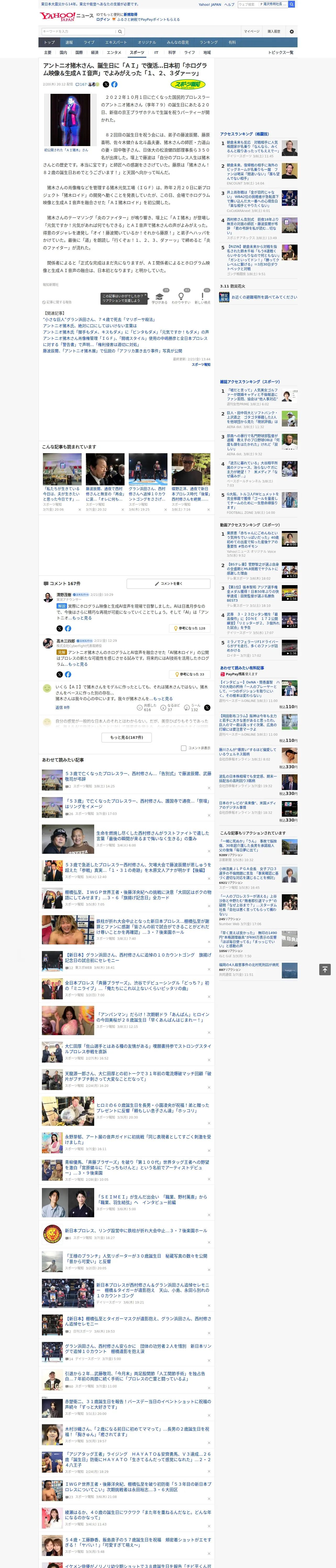Click the ヘルプ link in header
This screenshot has width=336, height=1568.
pos(229,4)
